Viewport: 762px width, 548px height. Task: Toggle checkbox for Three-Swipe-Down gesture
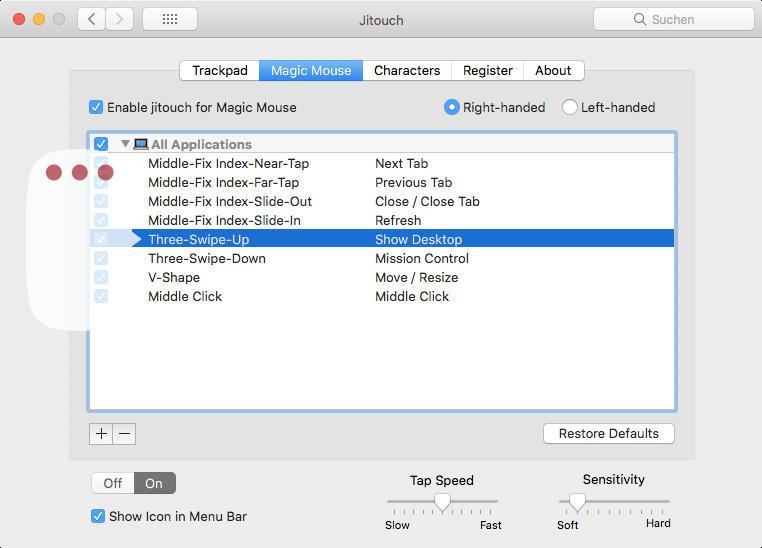click(x=101, y=258)
